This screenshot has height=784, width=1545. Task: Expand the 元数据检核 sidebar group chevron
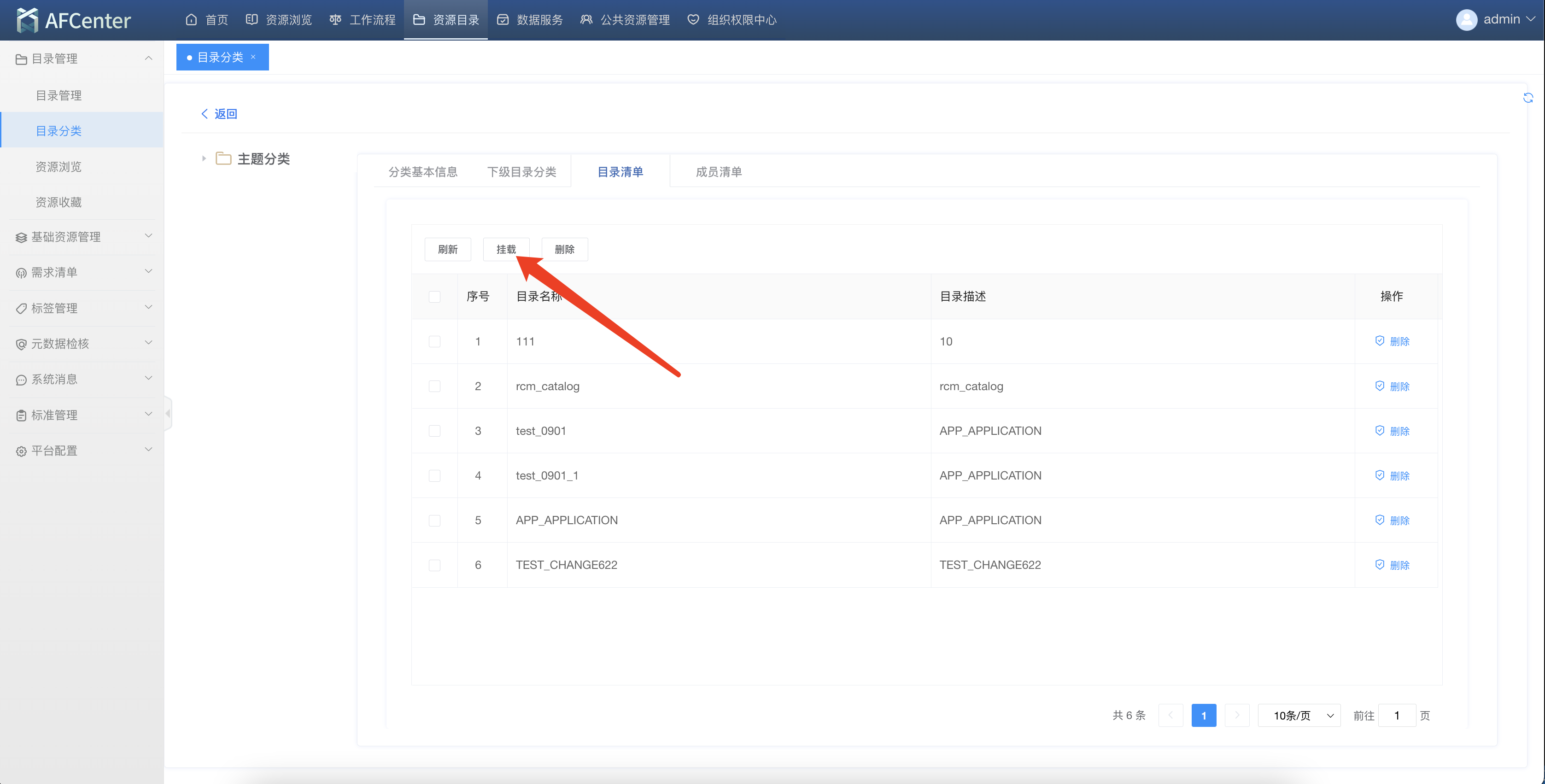(x=149, y=343)
